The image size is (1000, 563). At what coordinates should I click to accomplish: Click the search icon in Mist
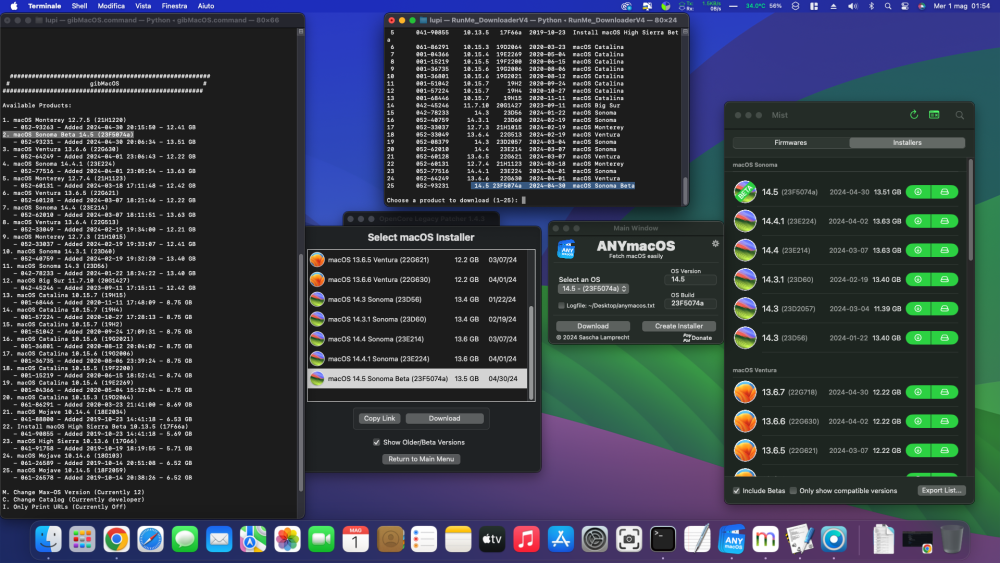tap(959, 115)
